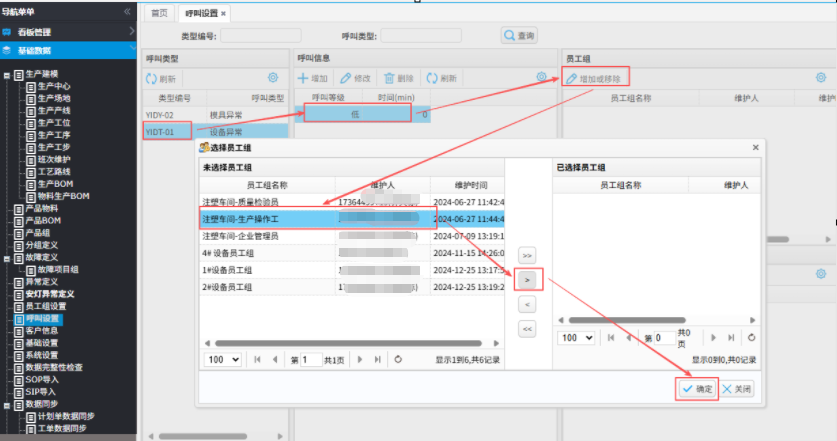837x441 pixels.
Task: Click 刷新 refresh icon in 呼叫类型 panel
Action: [152, 78]
